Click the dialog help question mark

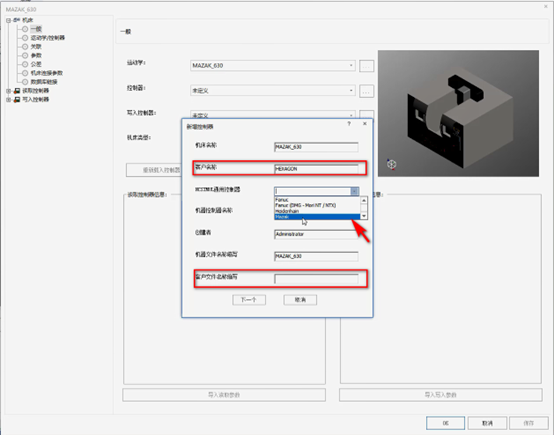click(349, 124)
